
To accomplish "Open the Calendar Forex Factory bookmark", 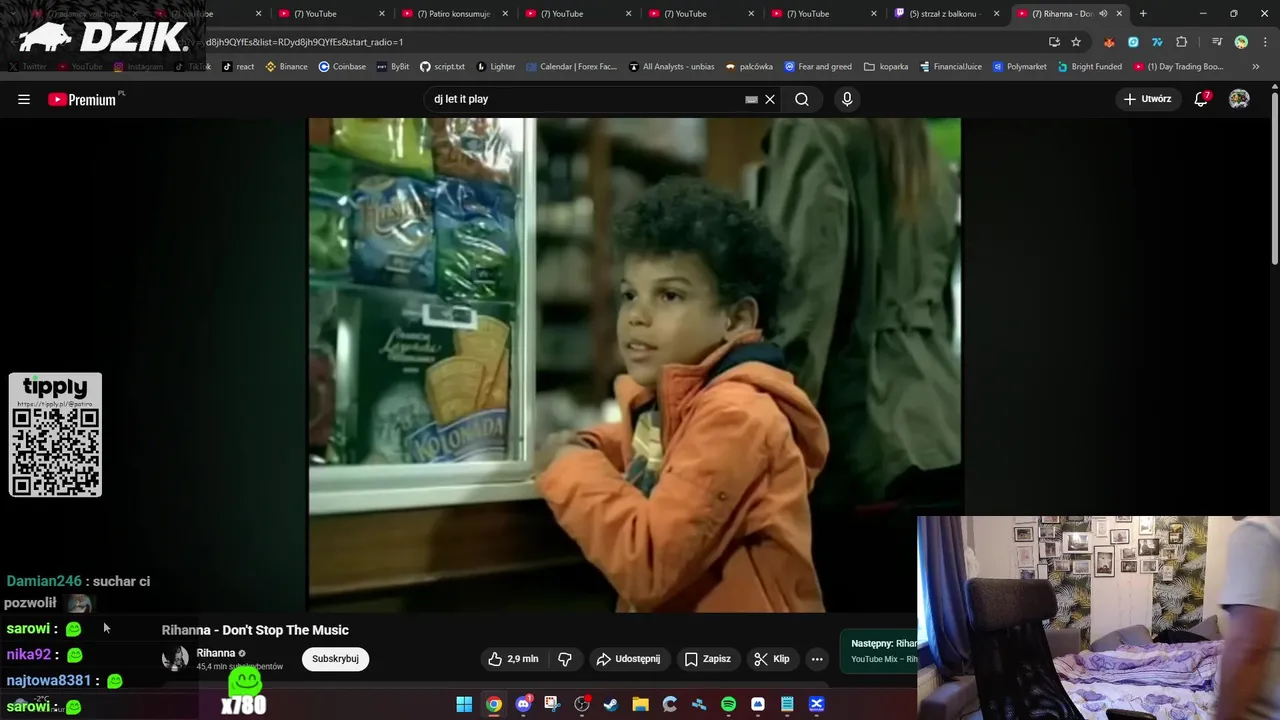I will (571, 67).
